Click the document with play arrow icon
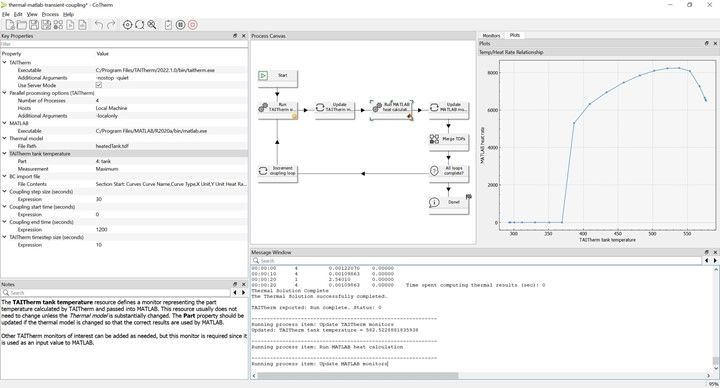This screenshot has height=388, width=720. tap(70, 25)
